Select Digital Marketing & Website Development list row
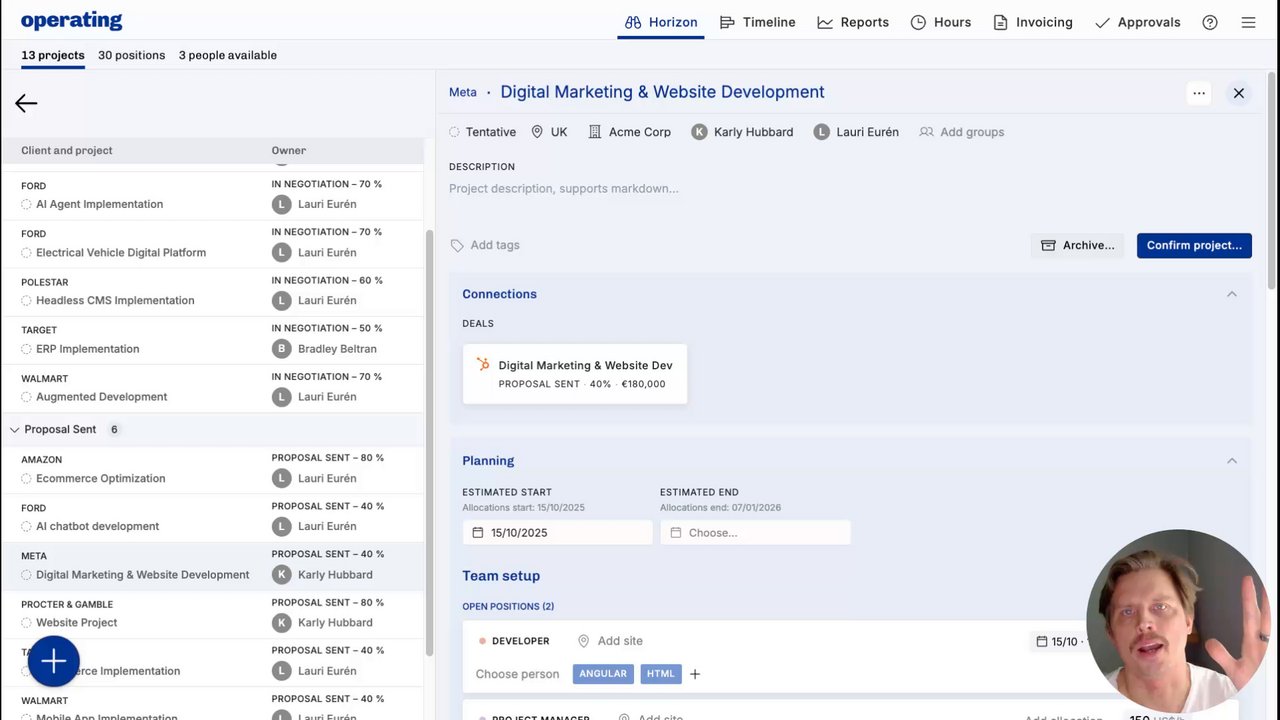Image resolution: width=1280 pixels, height=720 pixels. 212,566
